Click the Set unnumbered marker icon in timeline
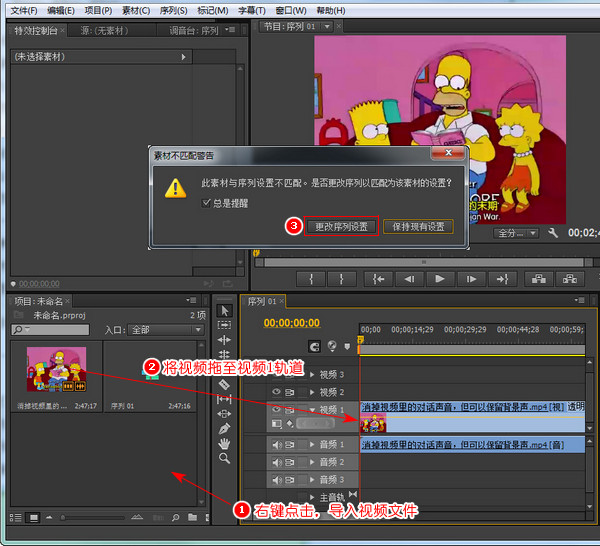 pyautogui.click(x=347, y=346)
